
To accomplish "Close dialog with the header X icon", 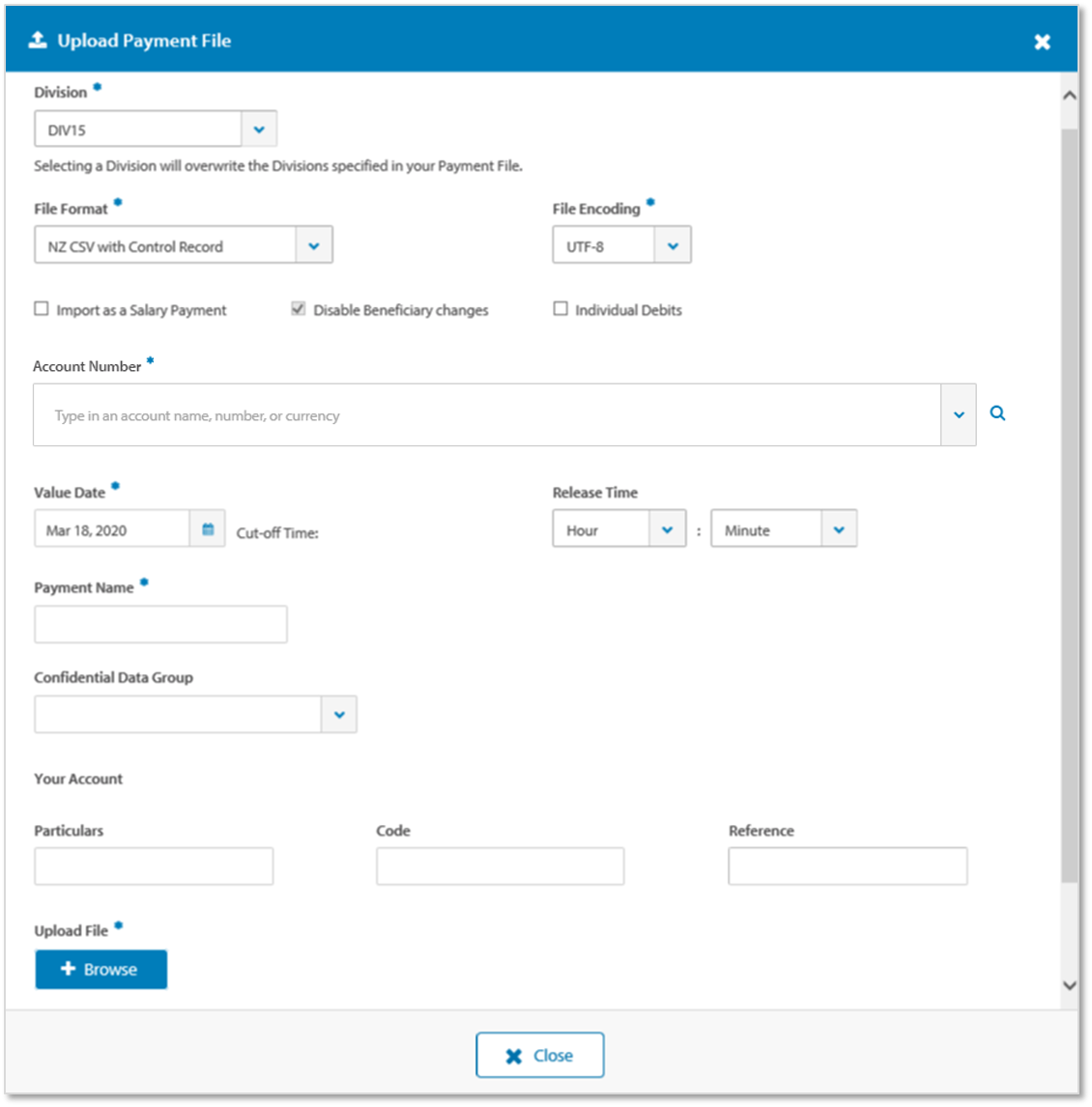I will pos(1042,42).
